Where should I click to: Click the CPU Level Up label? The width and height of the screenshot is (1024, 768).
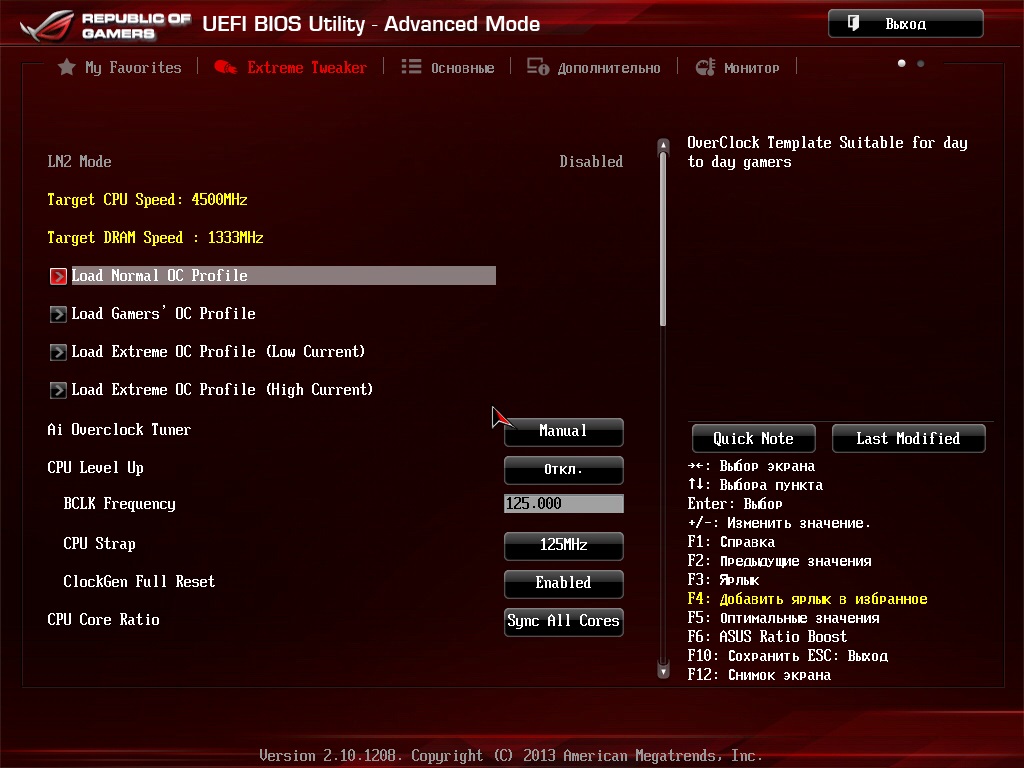click(95, 468)
